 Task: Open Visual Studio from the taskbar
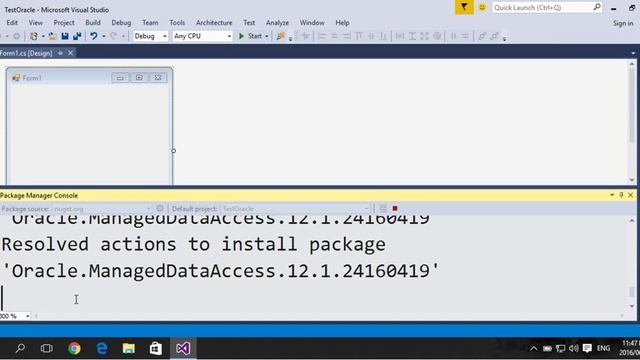coord(183,348)
